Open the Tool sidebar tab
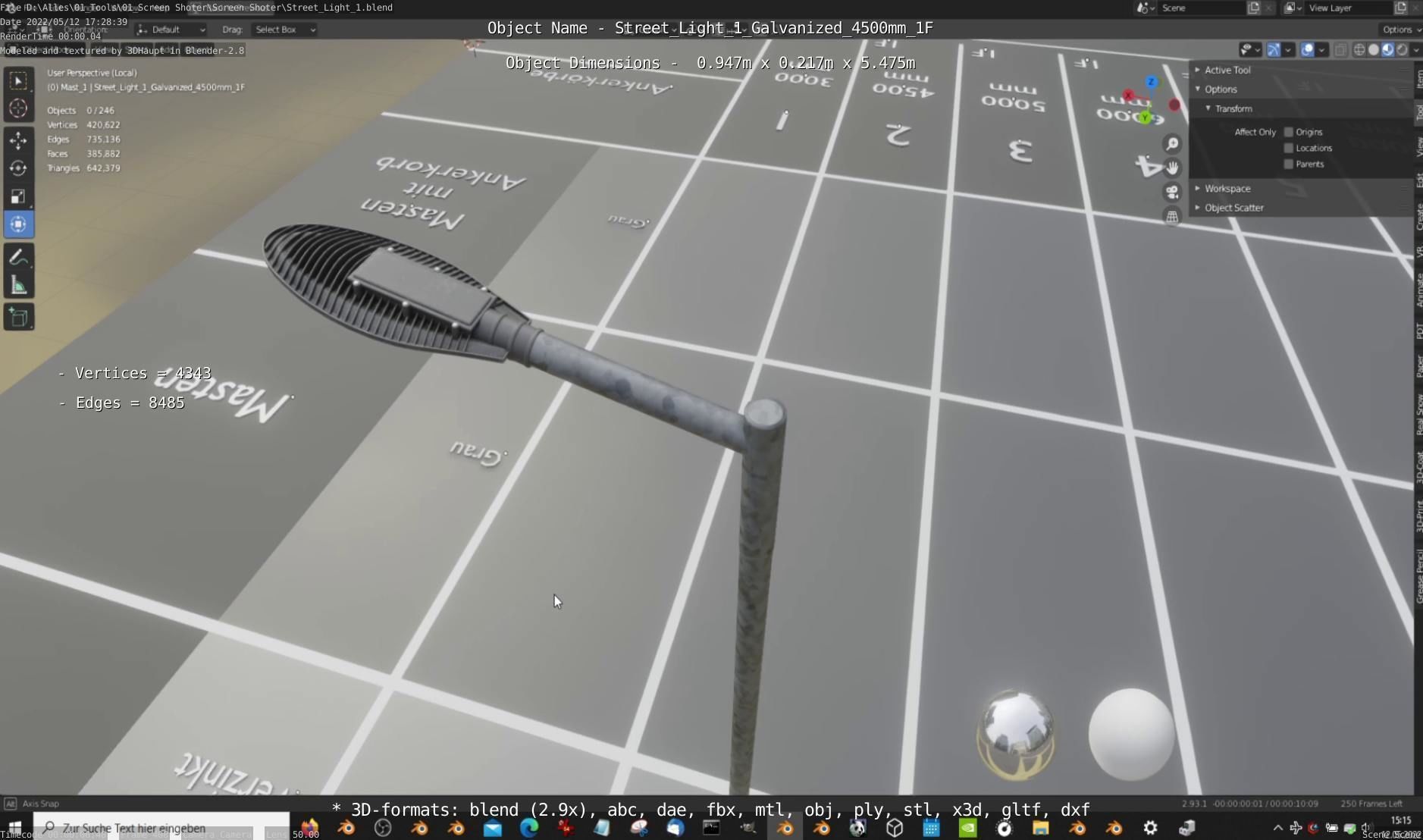The height and width of the screenshot is (840, 1423). point(1418,113)
